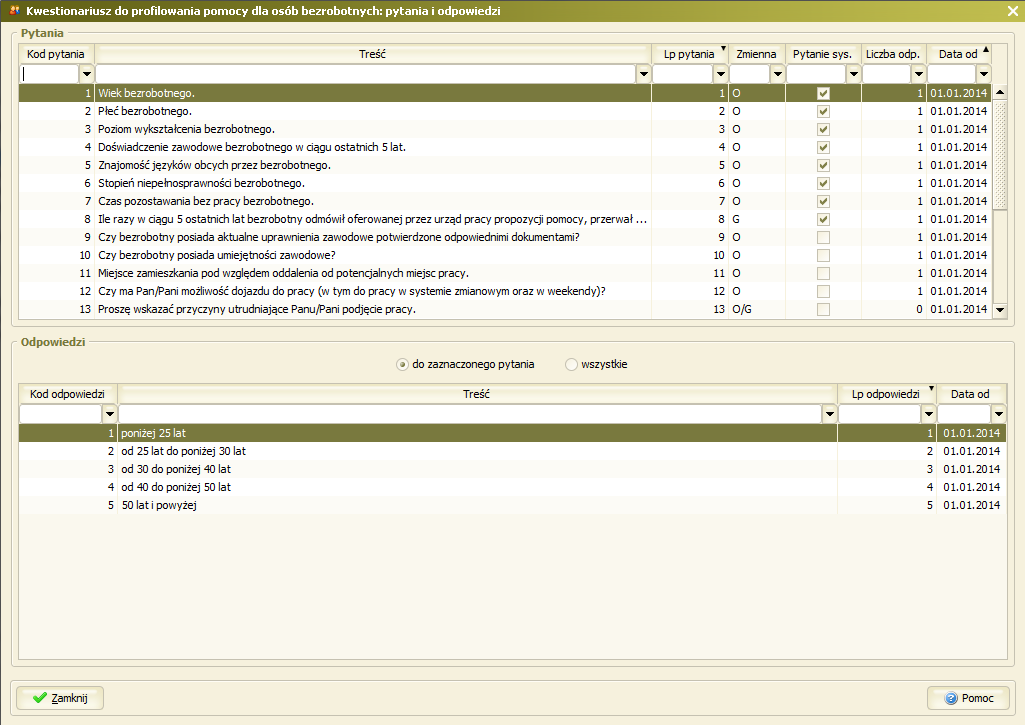Sort questions by Lp pytania column header
Image resolution: width=1025 pixels, height=725 pixels.
click(x=690, y=54)
